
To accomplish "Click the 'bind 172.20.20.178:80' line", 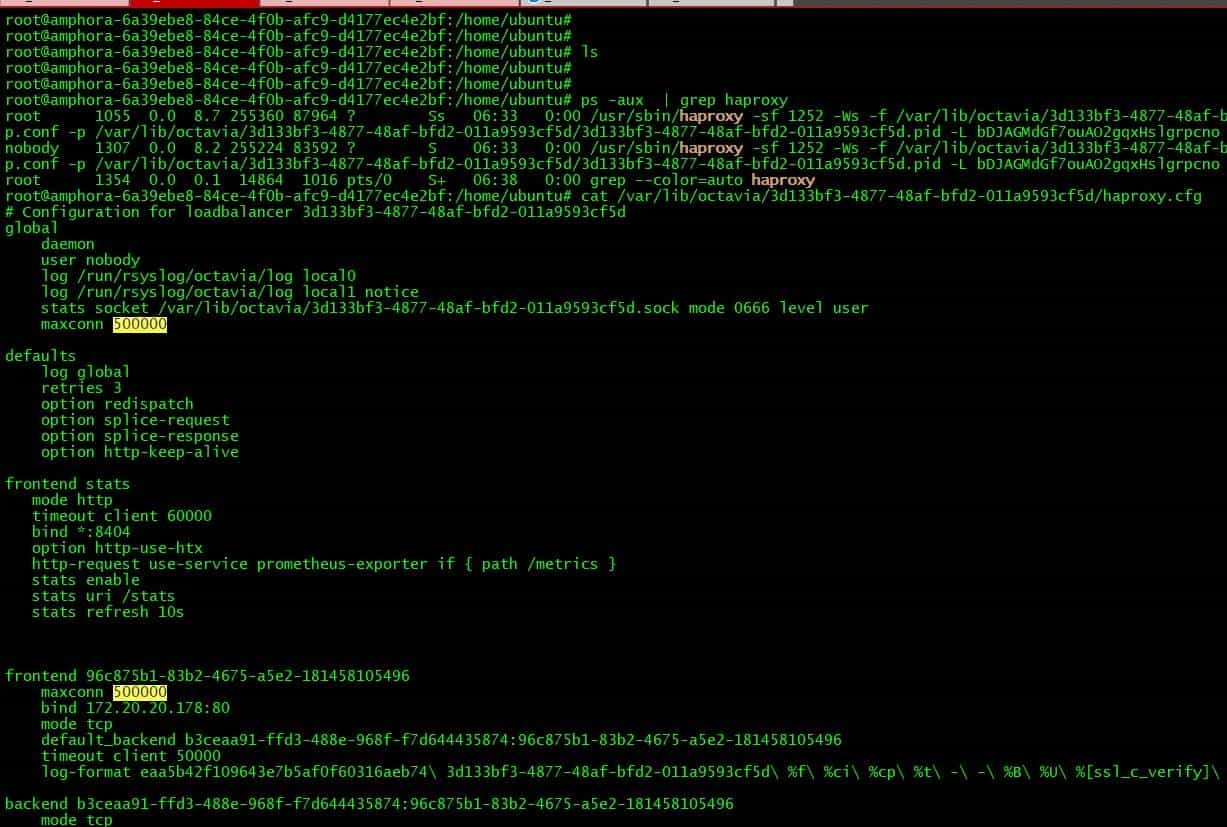I will click(x=135, y=708).
